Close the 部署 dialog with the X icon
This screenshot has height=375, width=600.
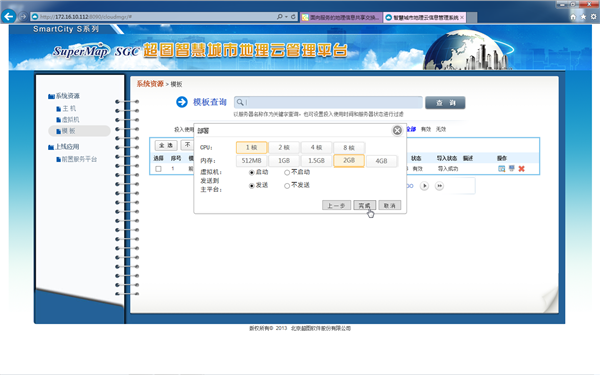point(397,130)
